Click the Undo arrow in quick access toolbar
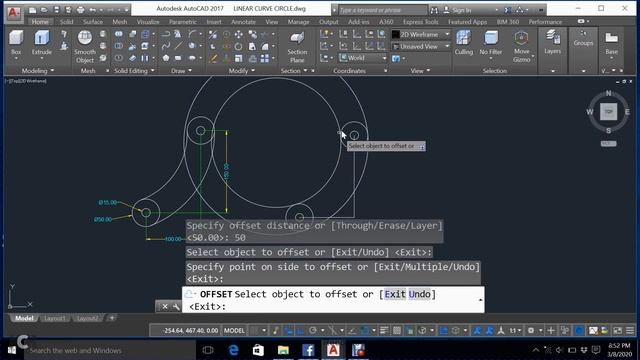This screenshot has width=640, height=360. click(93, 9)
